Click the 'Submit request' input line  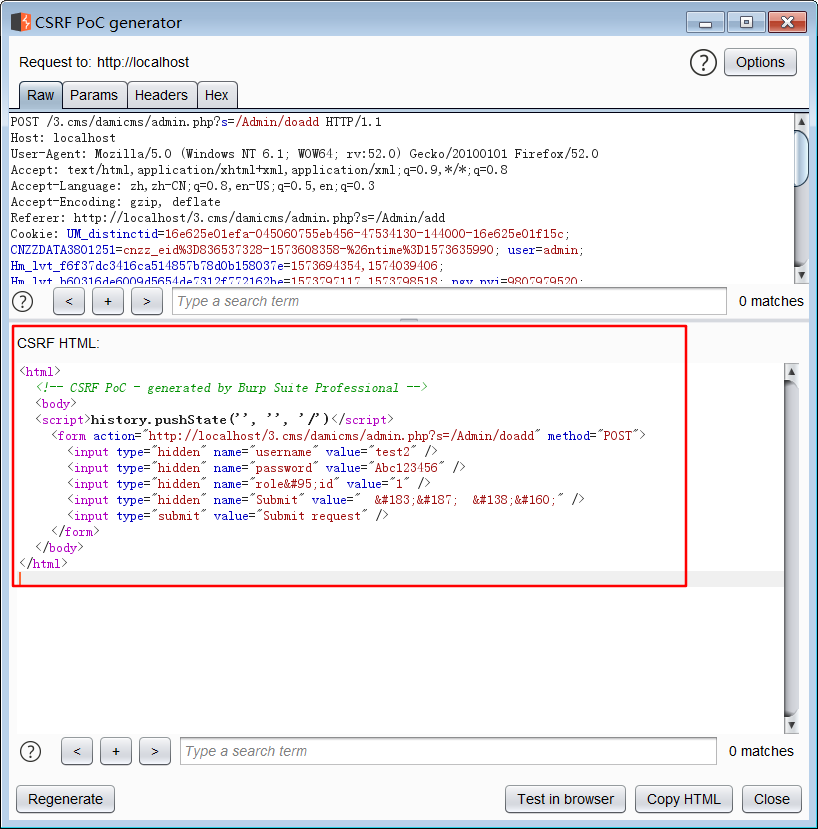tap(227, 515)
